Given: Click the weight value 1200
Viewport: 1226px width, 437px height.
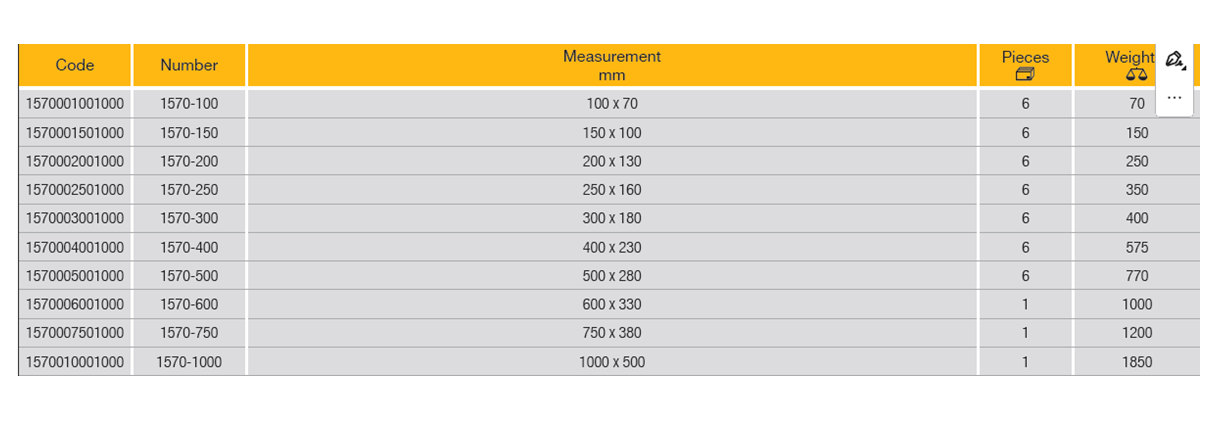Looking at the screenshot, I should (x=1137, y=333).
